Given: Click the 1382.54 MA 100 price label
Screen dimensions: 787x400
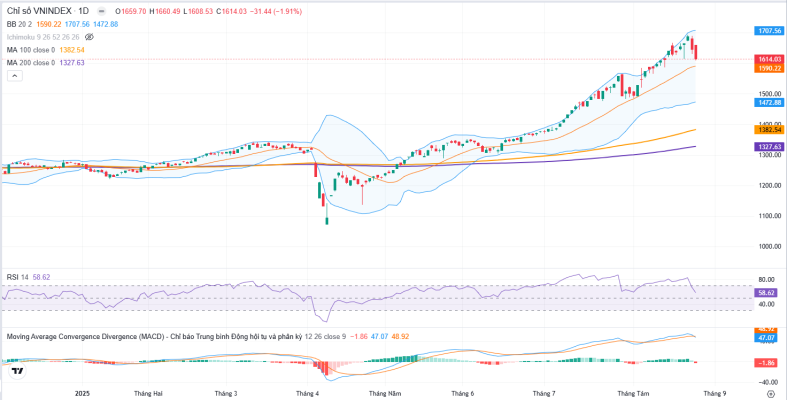Looking at the screenshot, I should pos(770,129).
